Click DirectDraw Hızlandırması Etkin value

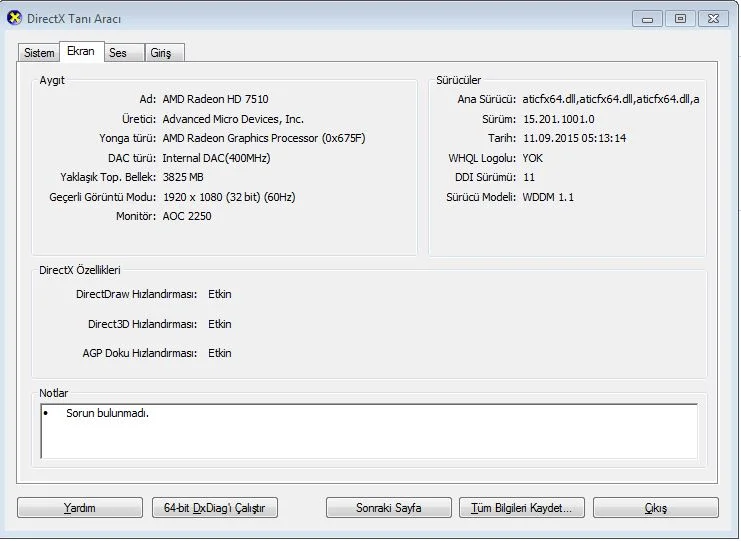pyautogui.click(x=220, y=294)
